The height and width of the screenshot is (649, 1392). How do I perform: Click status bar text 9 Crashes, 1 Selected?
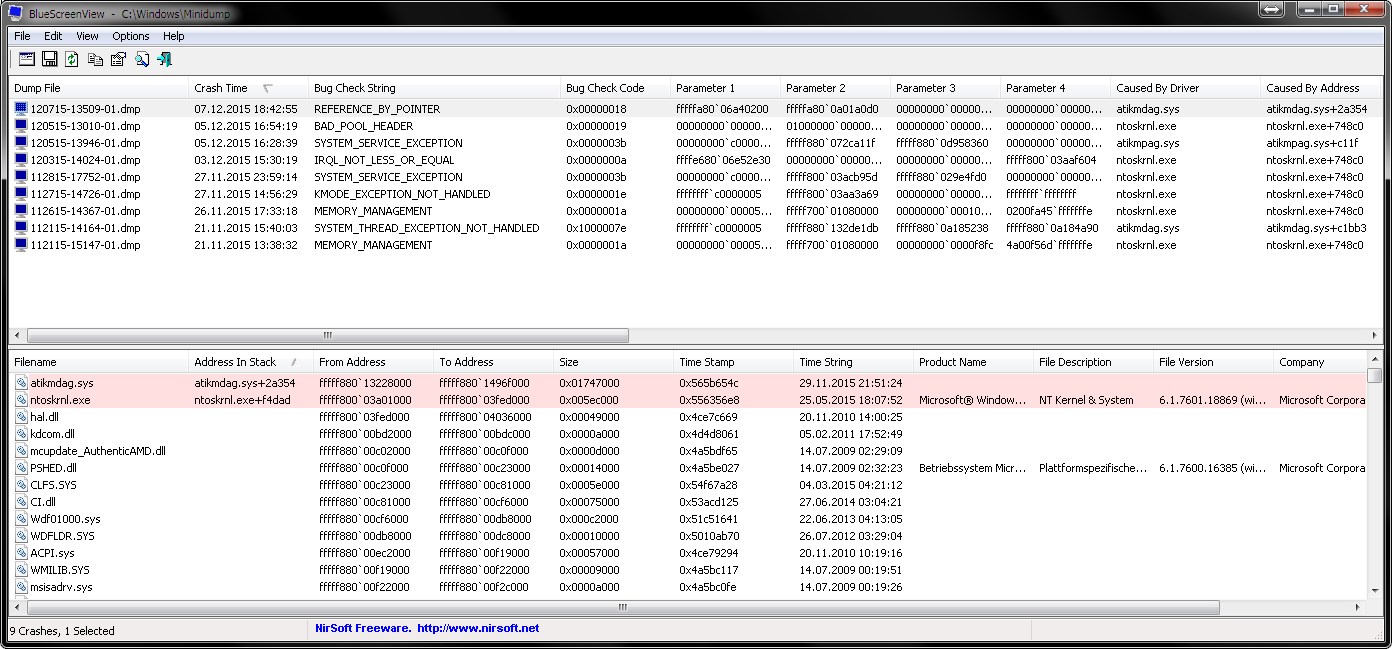coord(62,631)
